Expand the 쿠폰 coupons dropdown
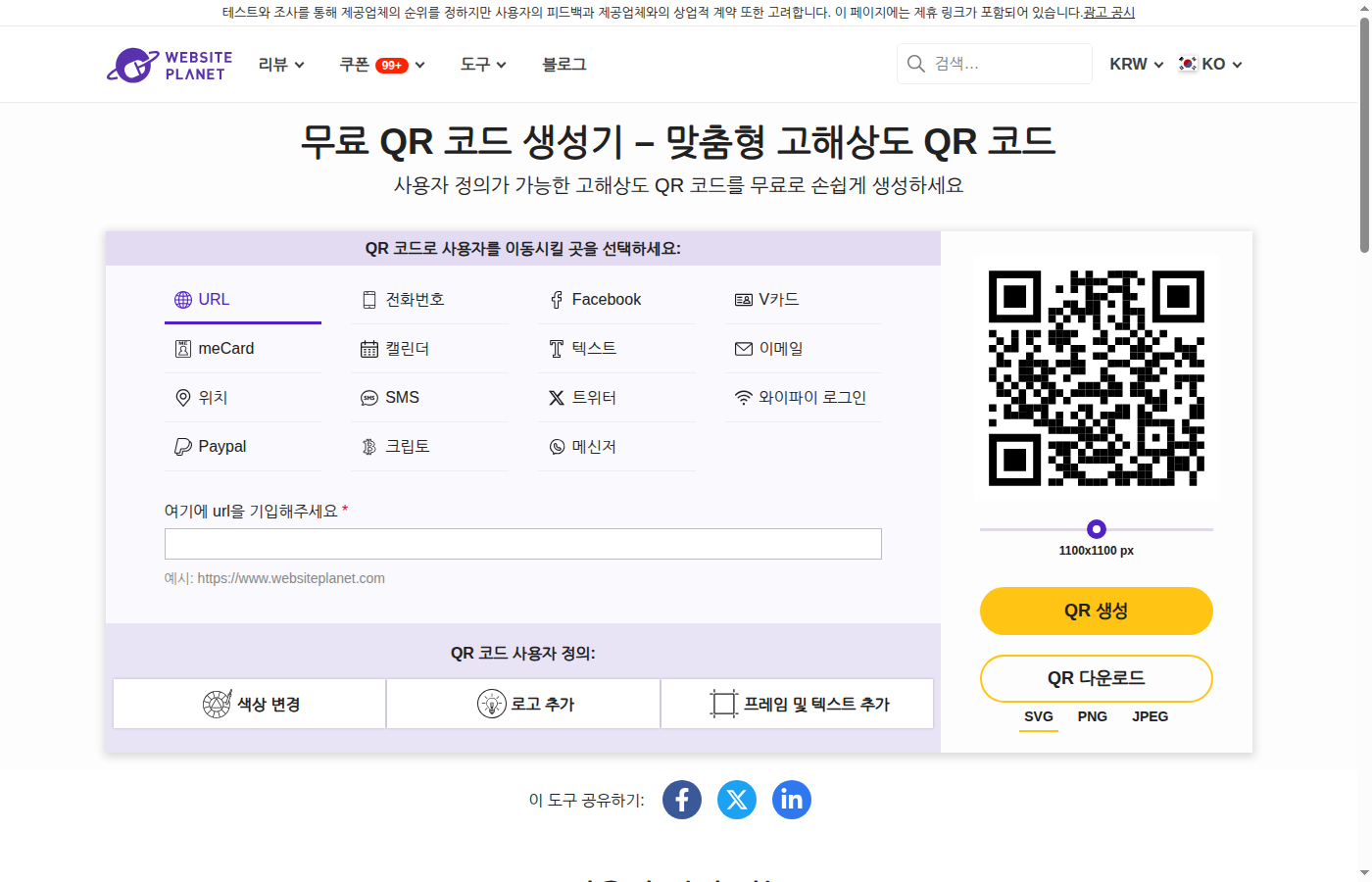Viewport: 1372px width, 882px height. tap(381, 64)
